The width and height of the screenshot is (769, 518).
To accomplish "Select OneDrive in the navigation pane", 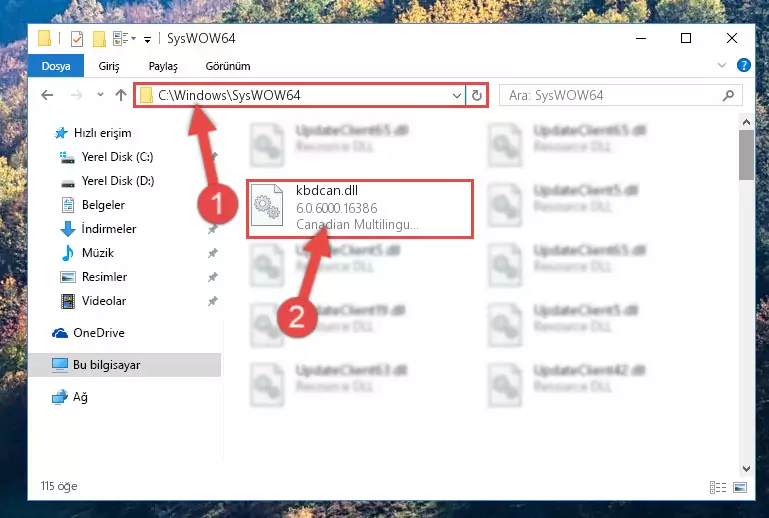I will (88, 333).
